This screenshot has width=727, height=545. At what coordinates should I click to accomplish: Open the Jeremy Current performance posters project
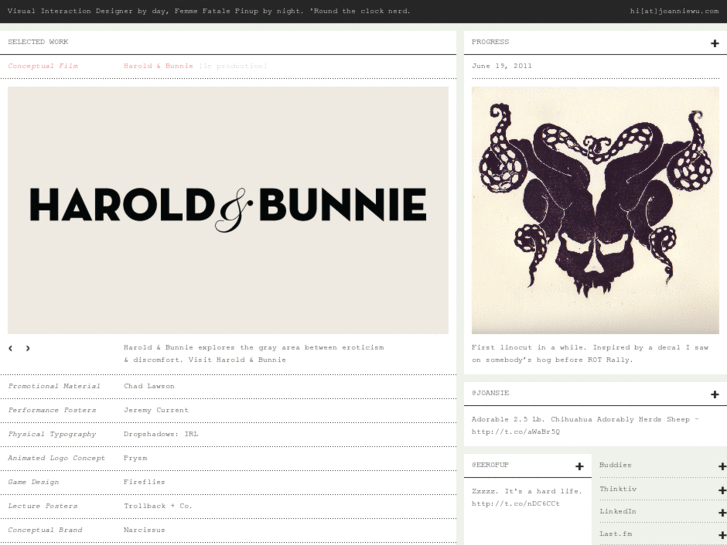156,410
